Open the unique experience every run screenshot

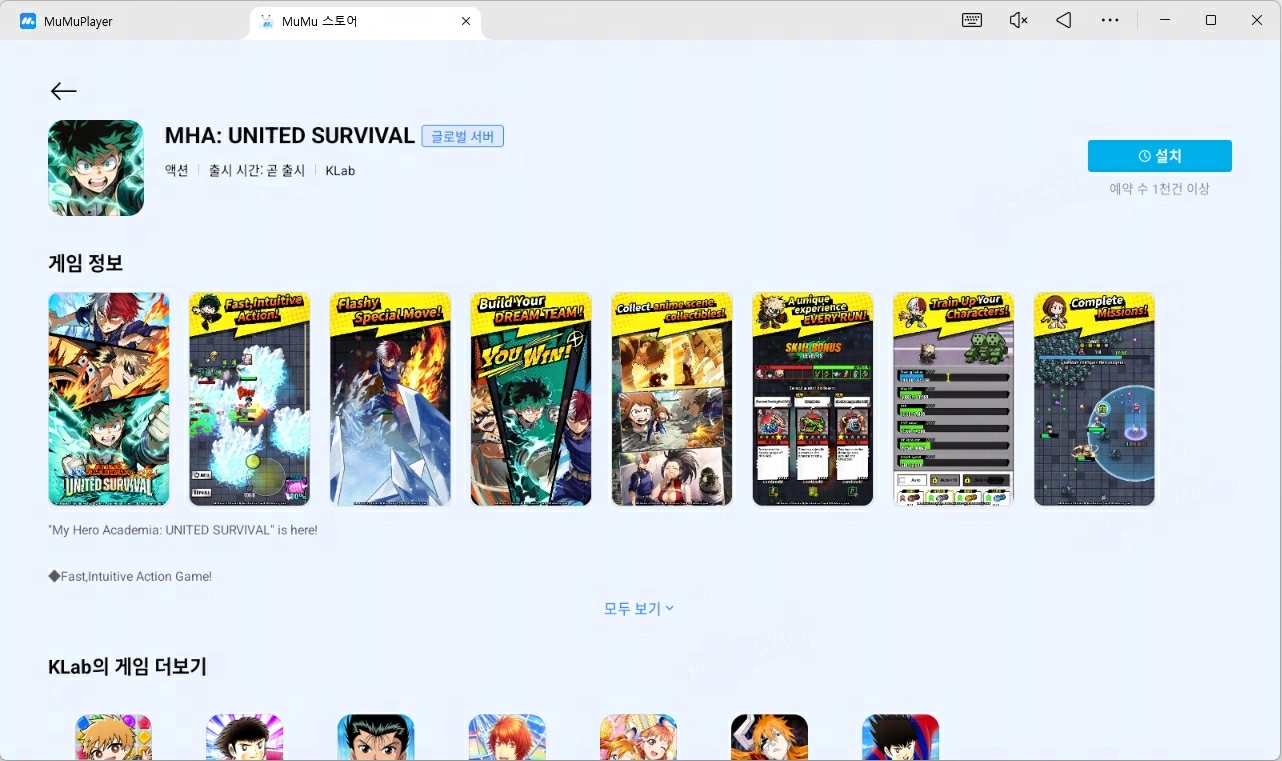[813, 399]
